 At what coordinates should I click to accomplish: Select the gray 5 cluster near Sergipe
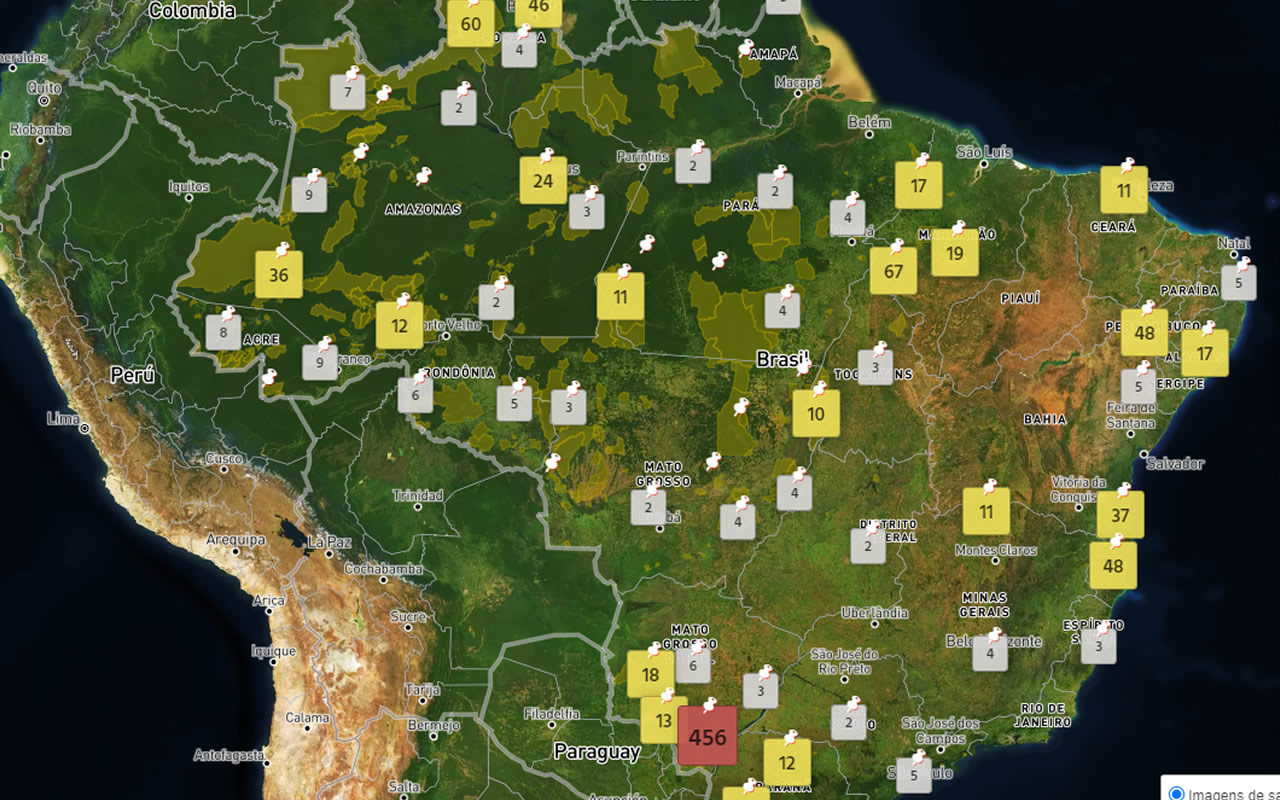pos(1138,386)
